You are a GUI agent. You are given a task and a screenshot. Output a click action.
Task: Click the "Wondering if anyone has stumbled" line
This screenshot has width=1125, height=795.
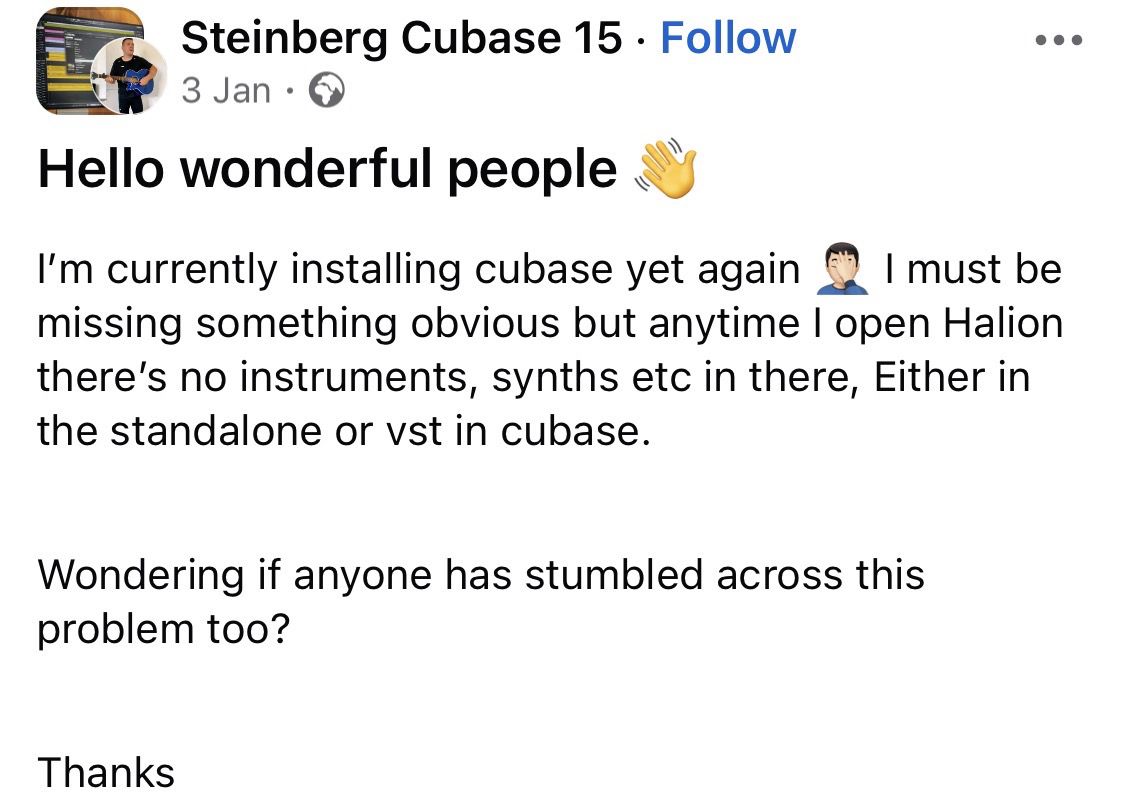click(480, 575)
